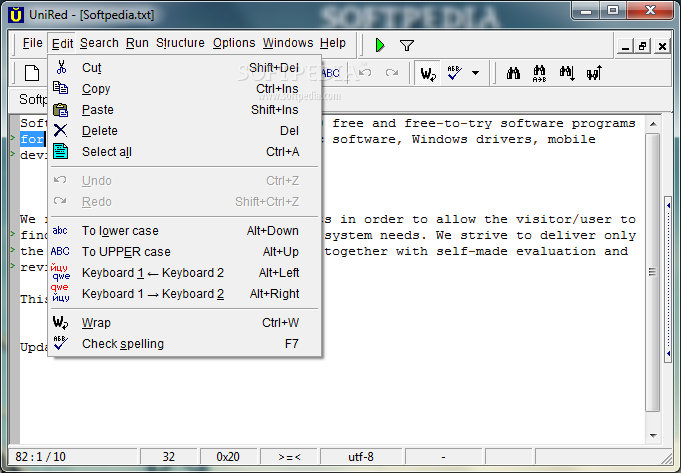681x473 pixels.
Task: Click the spelling checkmark icon in menu
Action: 60,343
